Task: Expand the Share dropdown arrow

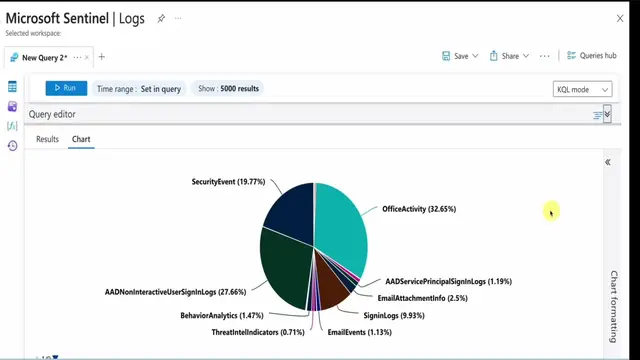Action: click(x=526, y=56)
